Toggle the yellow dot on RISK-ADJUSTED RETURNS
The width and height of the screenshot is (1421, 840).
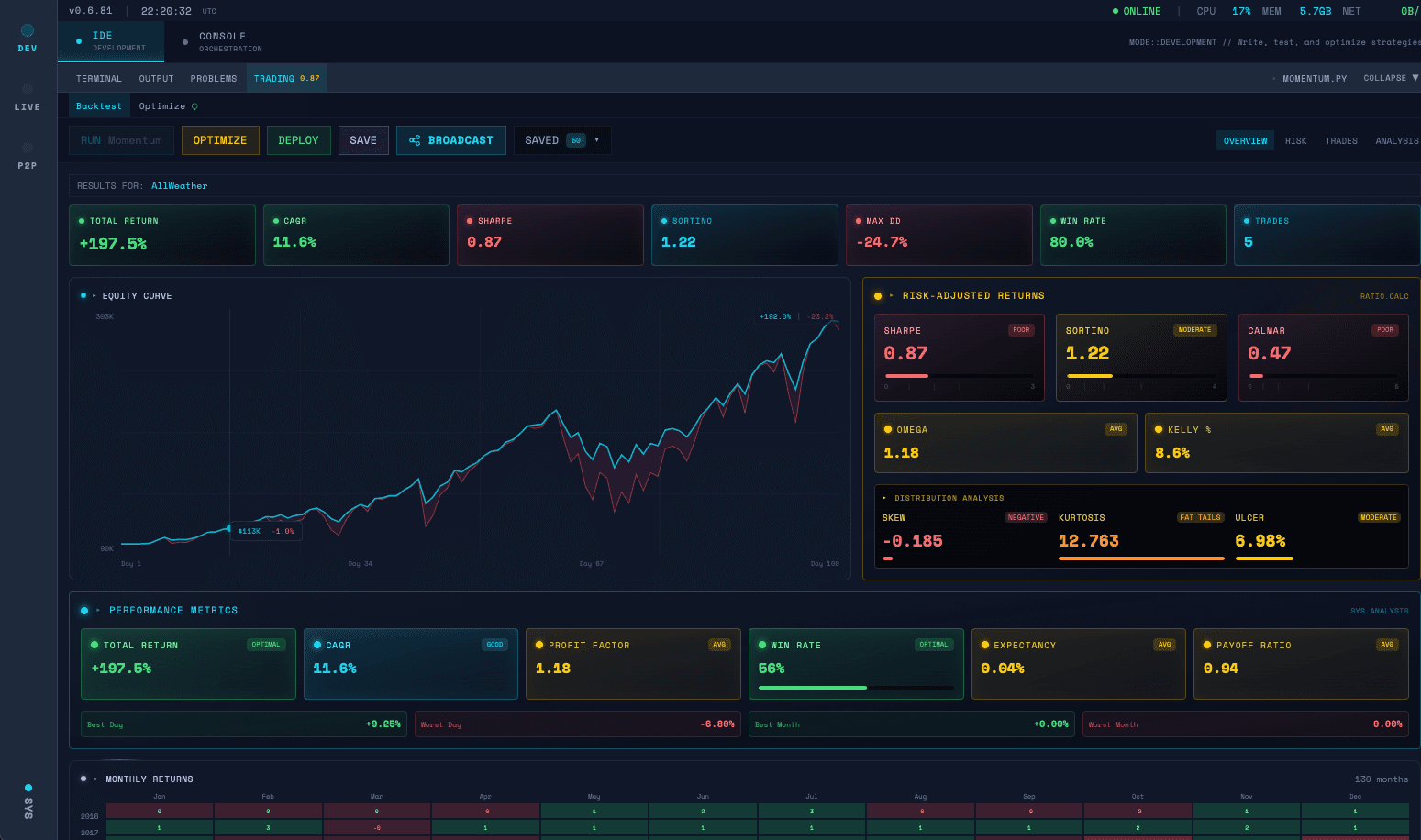coord(878,295)
